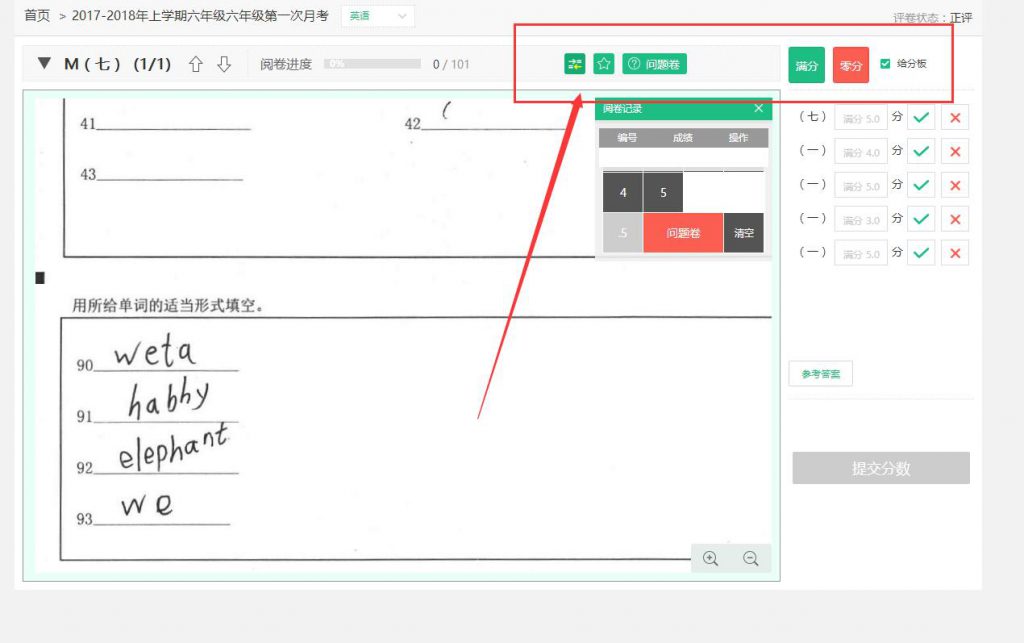This screenshot has height=643, width=1024.
Task: Open the 英语 subject dropdown
Action: pos(377,16)
